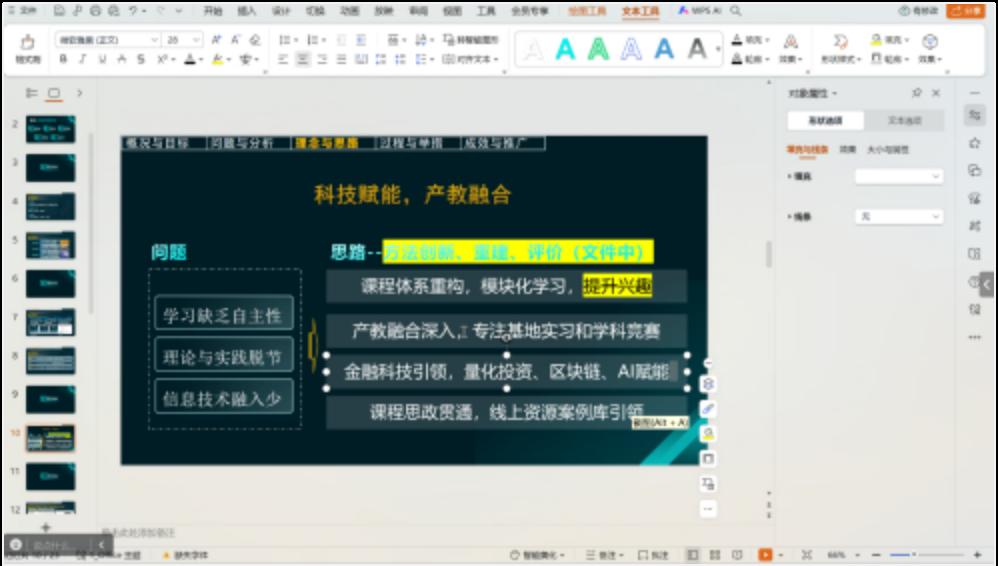Select the green WordArt A style
Image resolution: width=998 pixels, height=566 pixels.
pyautogui.click(x=599, y=49)
